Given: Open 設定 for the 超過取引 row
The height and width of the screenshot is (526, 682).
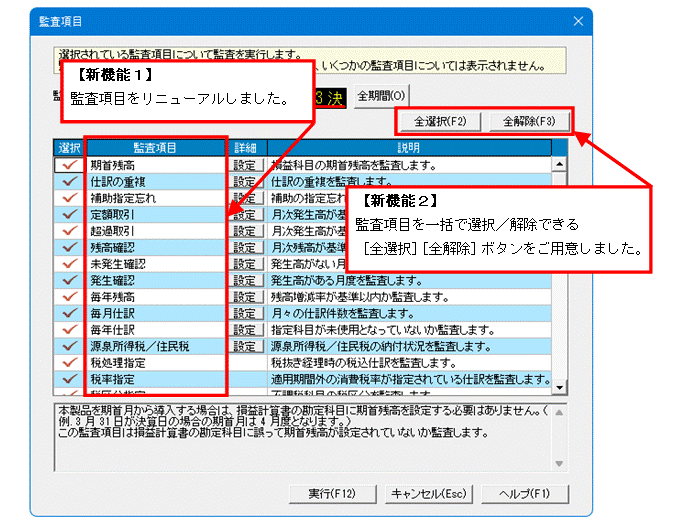Looking at the screenshot, I should (x=246, y=231).
